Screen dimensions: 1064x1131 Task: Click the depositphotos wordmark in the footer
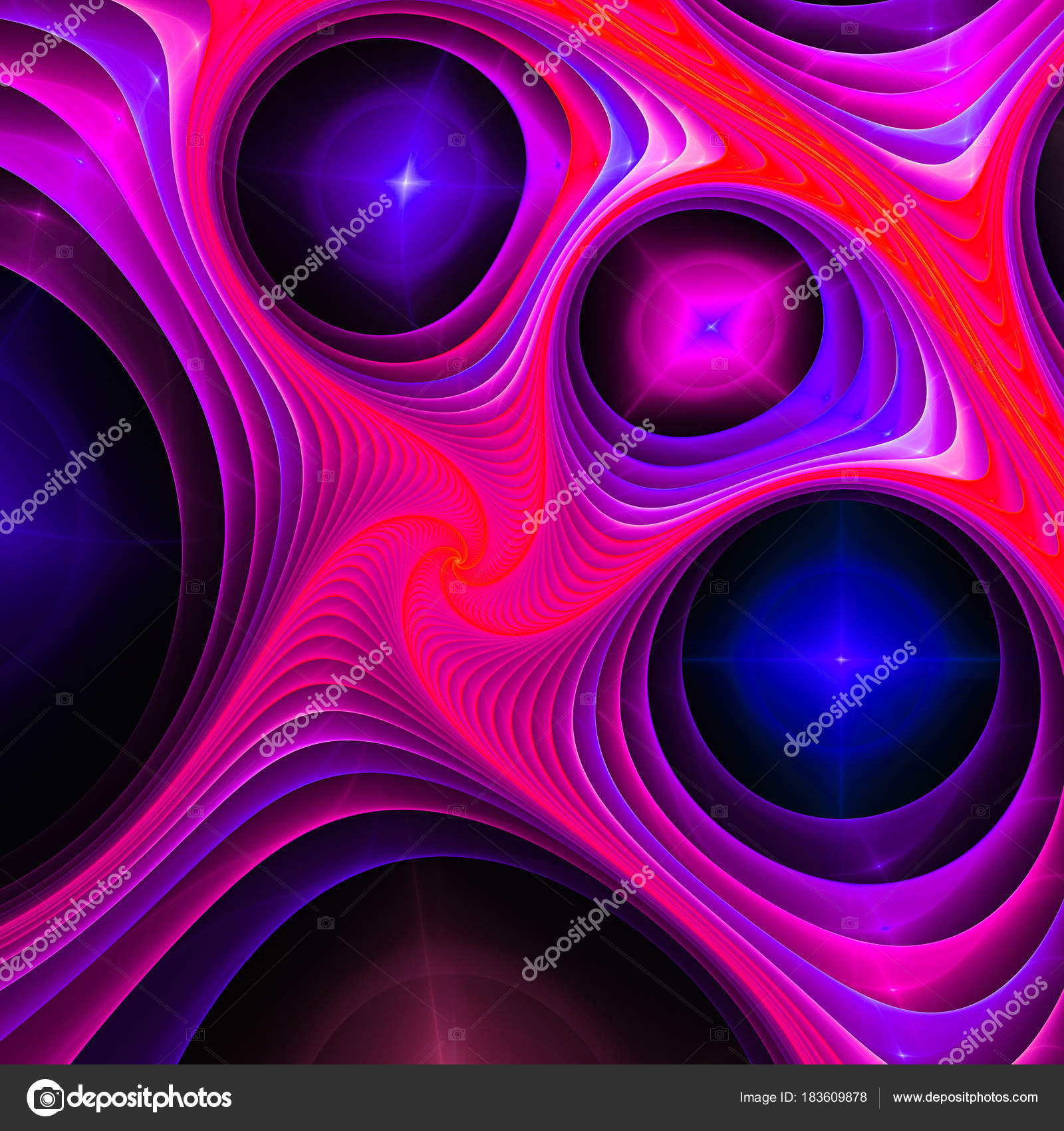[150, 1098]
